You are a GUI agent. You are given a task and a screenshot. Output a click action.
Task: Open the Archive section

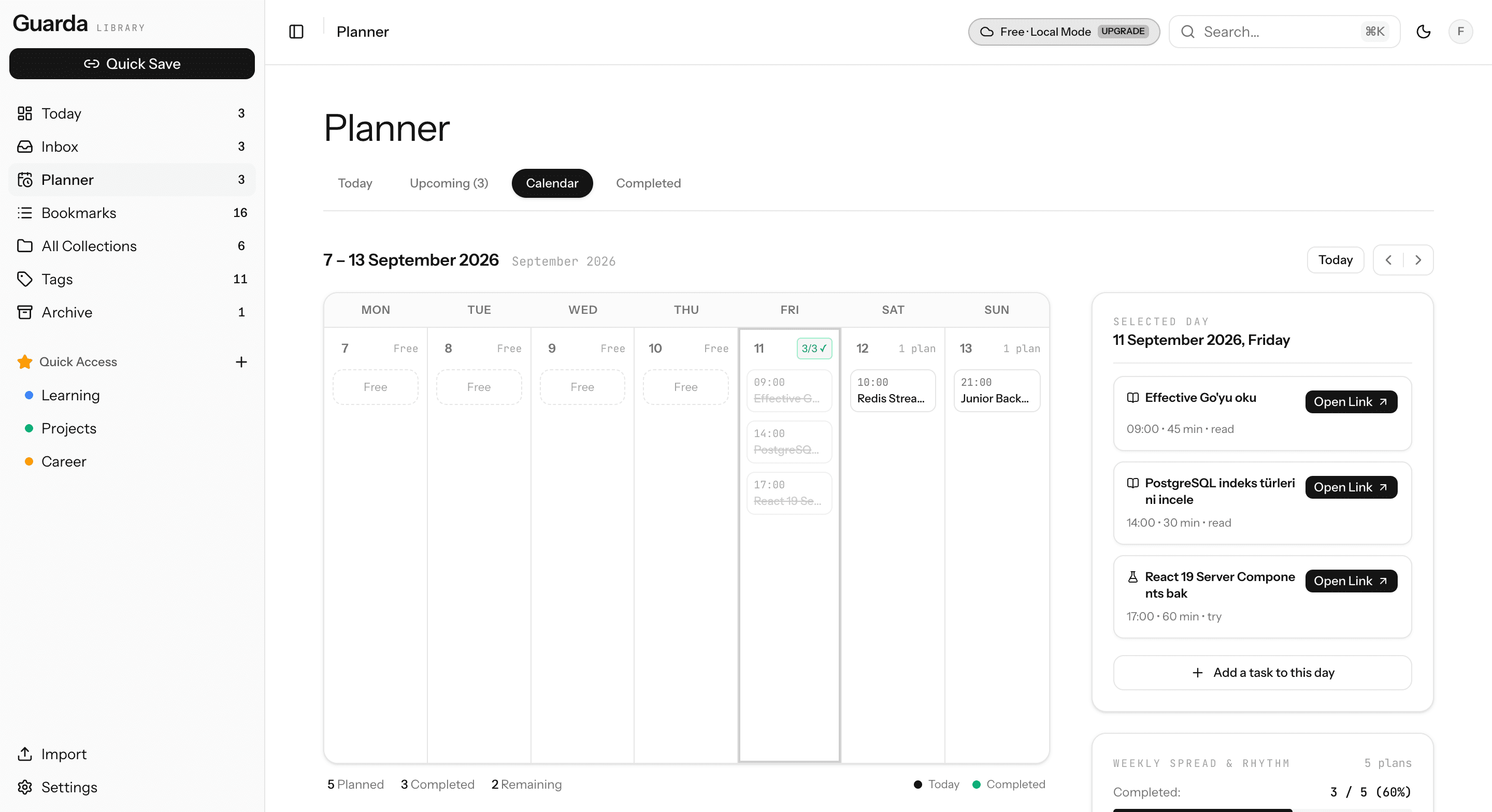click(132, 312)
